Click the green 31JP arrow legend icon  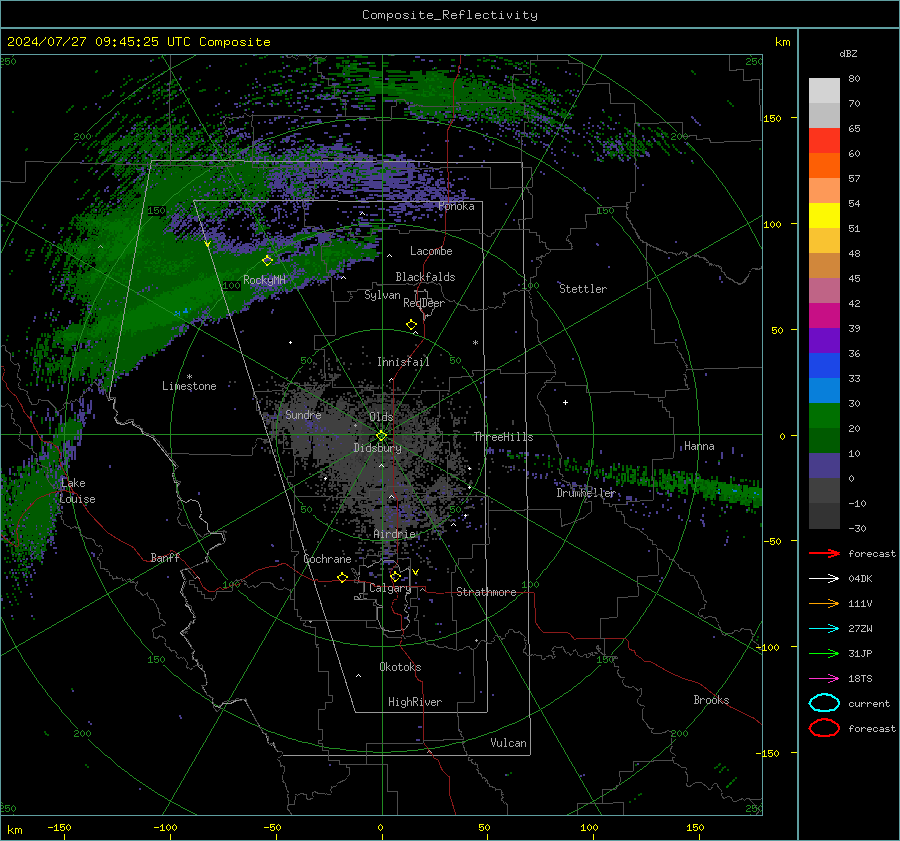824,653
